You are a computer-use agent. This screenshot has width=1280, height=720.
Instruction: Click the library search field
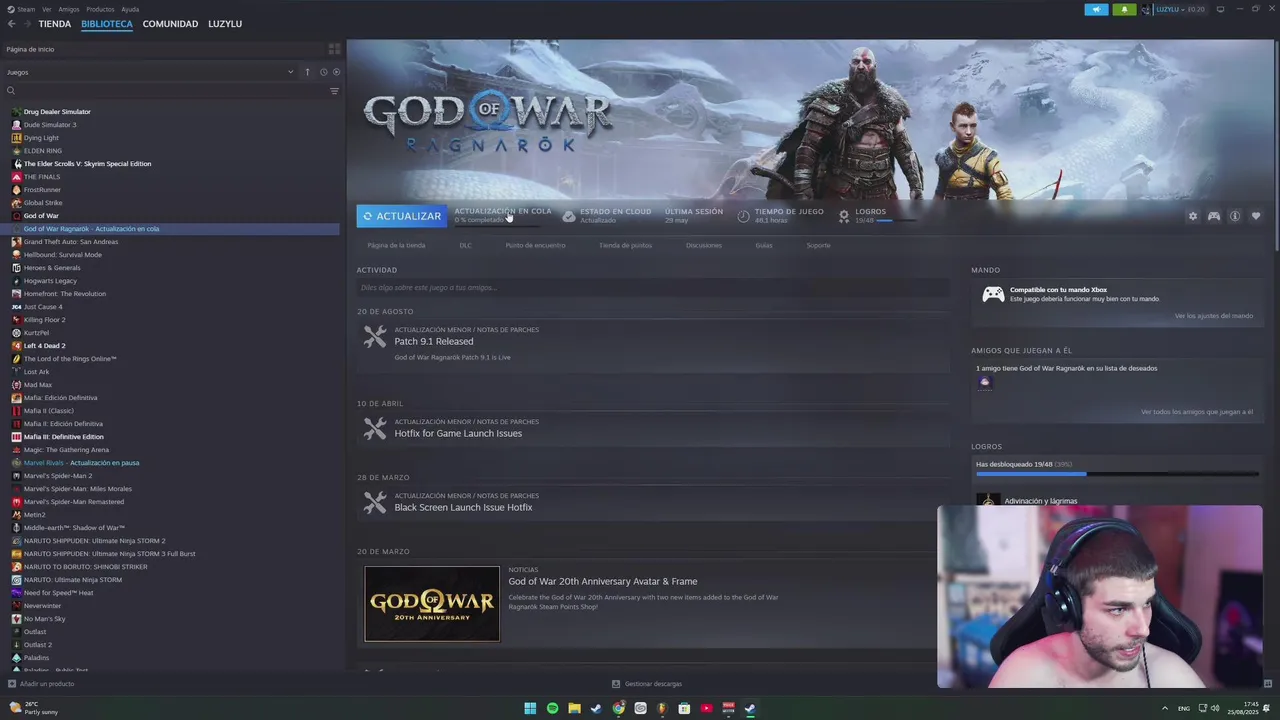pyautogui.click(x=165, y=91)
